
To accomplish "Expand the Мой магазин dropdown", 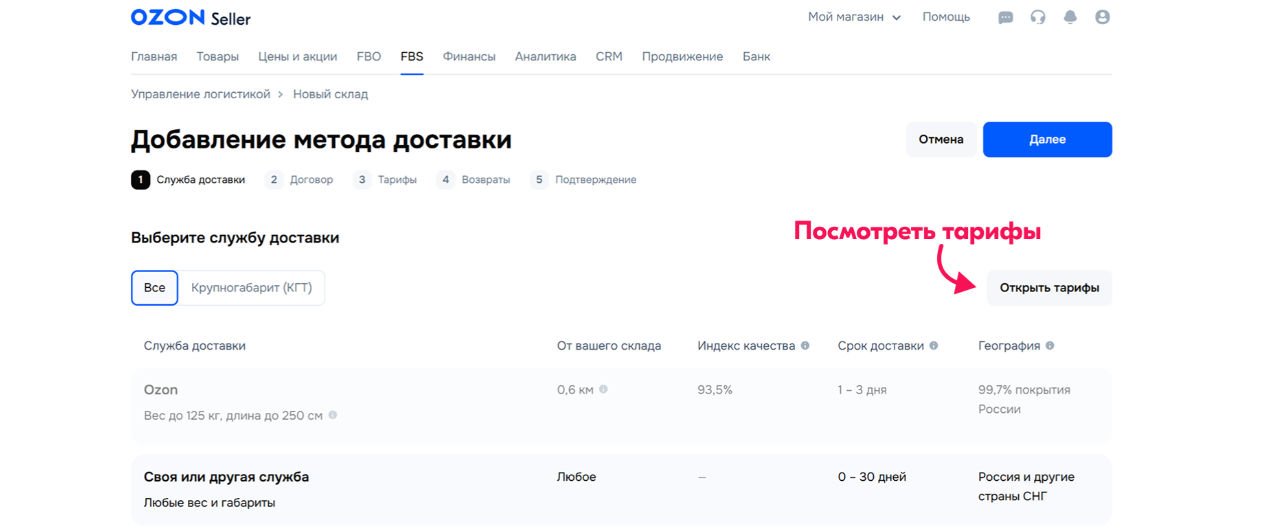I will point(854,17).
